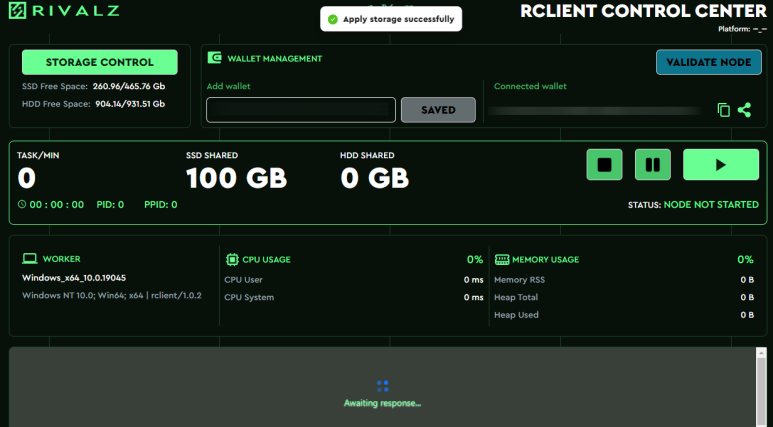This screenshot has height=427, width=773.
Task: Click the awaiting response loading spinner
Action: (383, 386)
